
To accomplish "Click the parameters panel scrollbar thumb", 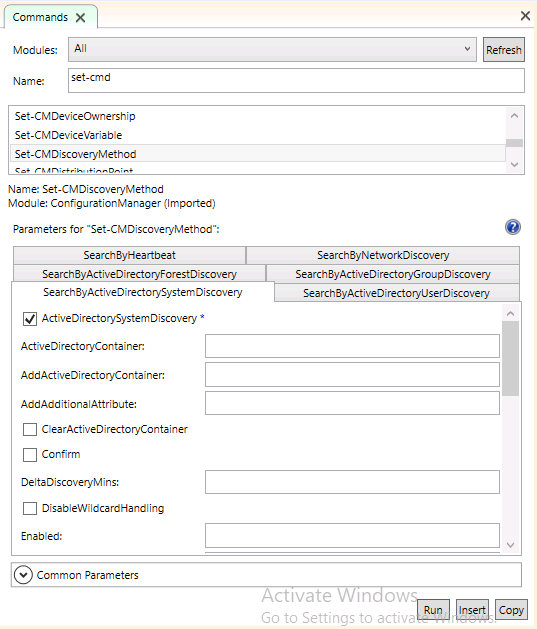I will pyautogui.click(x=510, y=358).
